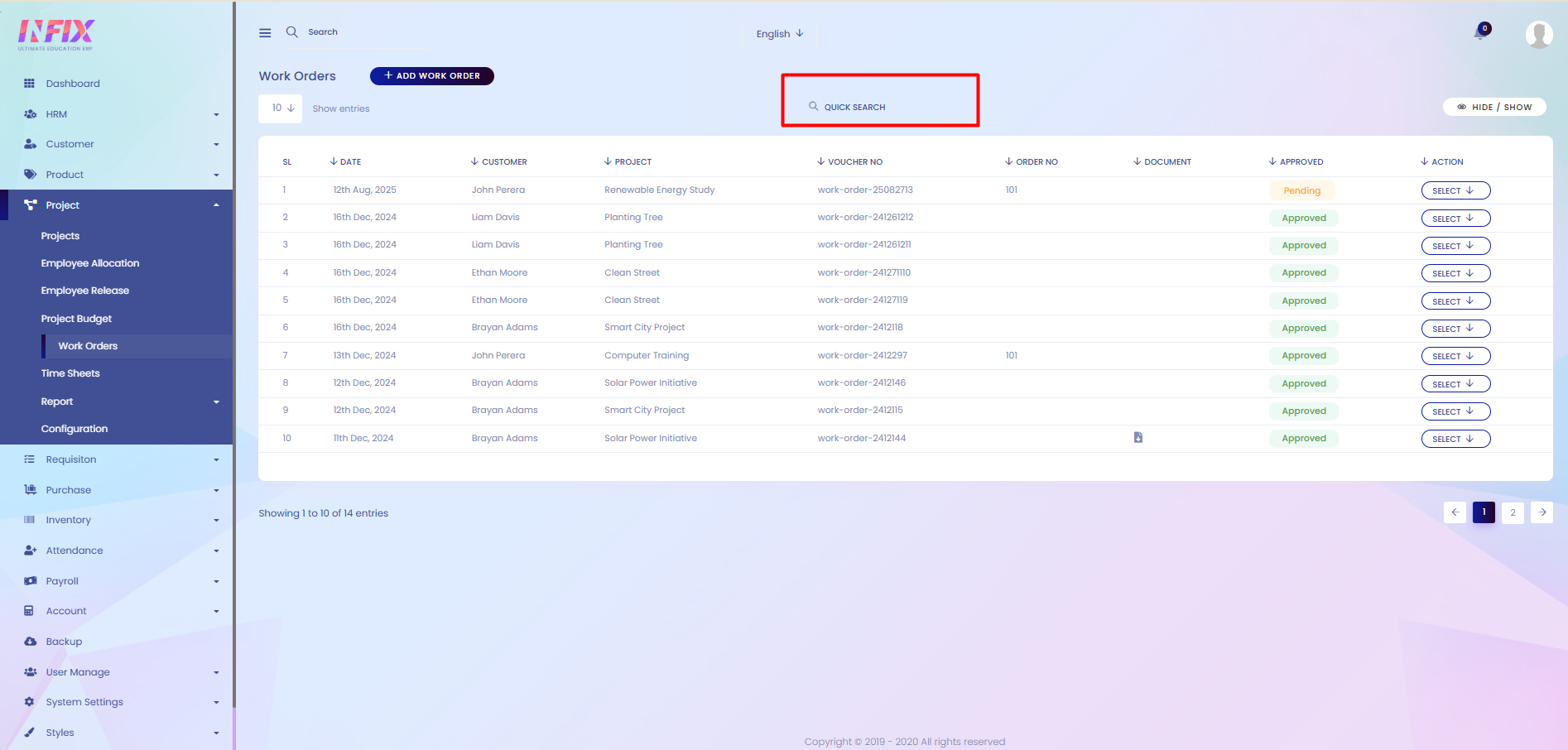
Task: Click the Dashboard grid icon
Action: click(30, 84)
